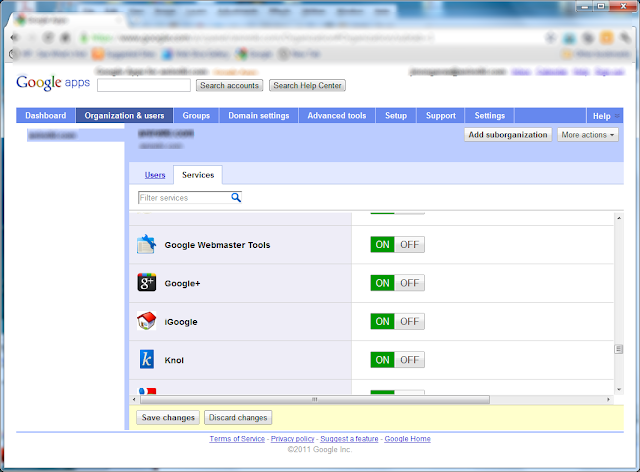Go to the Groups tab
The width and height of the screenshot is (640, 472).
(x=196, y=116)
